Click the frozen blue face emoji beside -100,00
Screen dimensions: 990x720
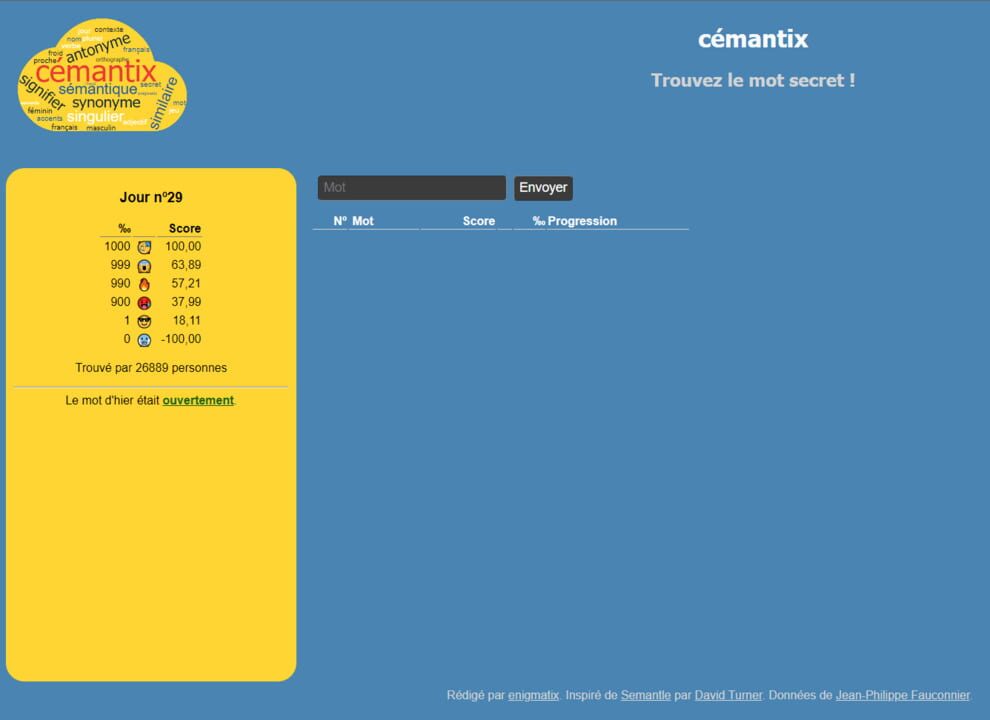click(144, 340)
